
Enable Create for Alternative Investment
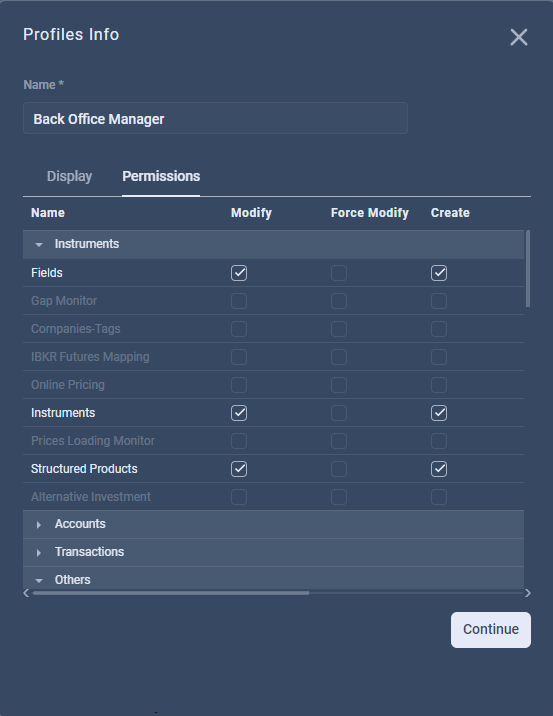point(439,497)
